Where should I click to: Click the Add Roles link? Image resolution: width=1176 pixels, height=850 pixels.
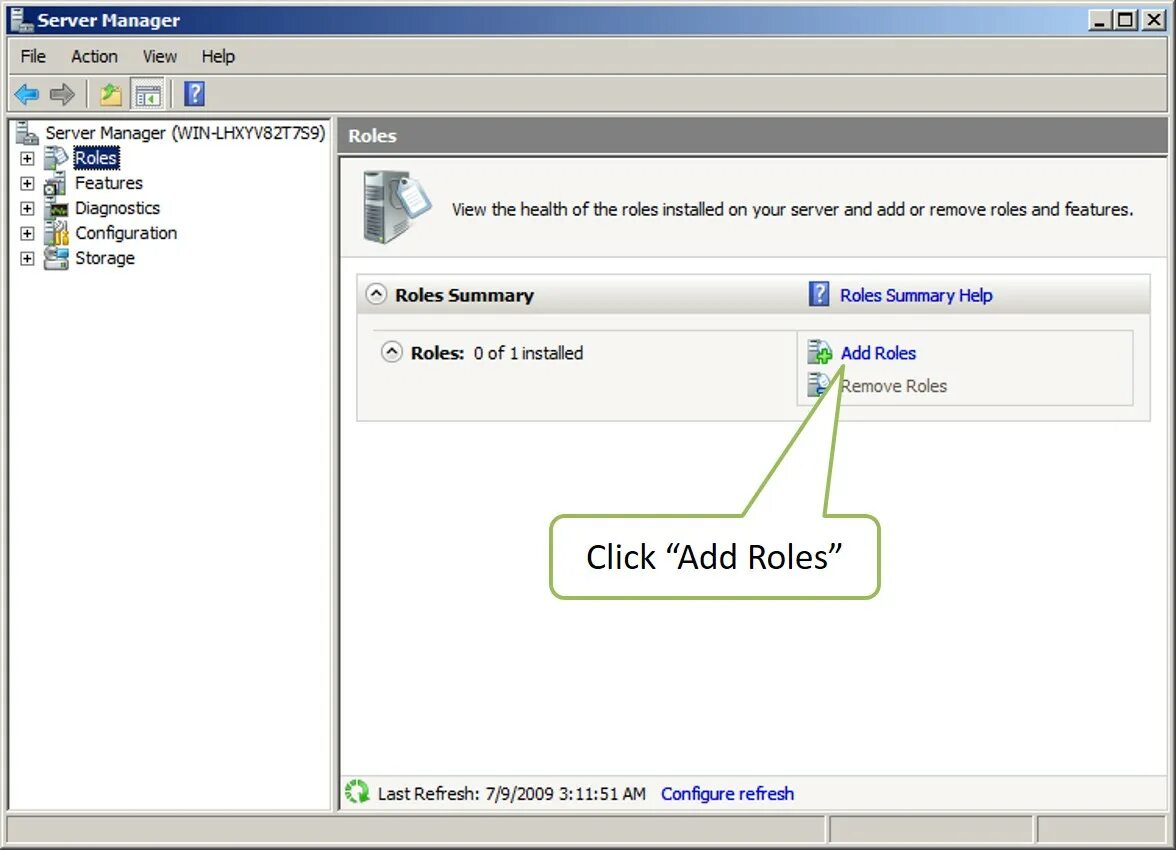[x=878, y=353]
